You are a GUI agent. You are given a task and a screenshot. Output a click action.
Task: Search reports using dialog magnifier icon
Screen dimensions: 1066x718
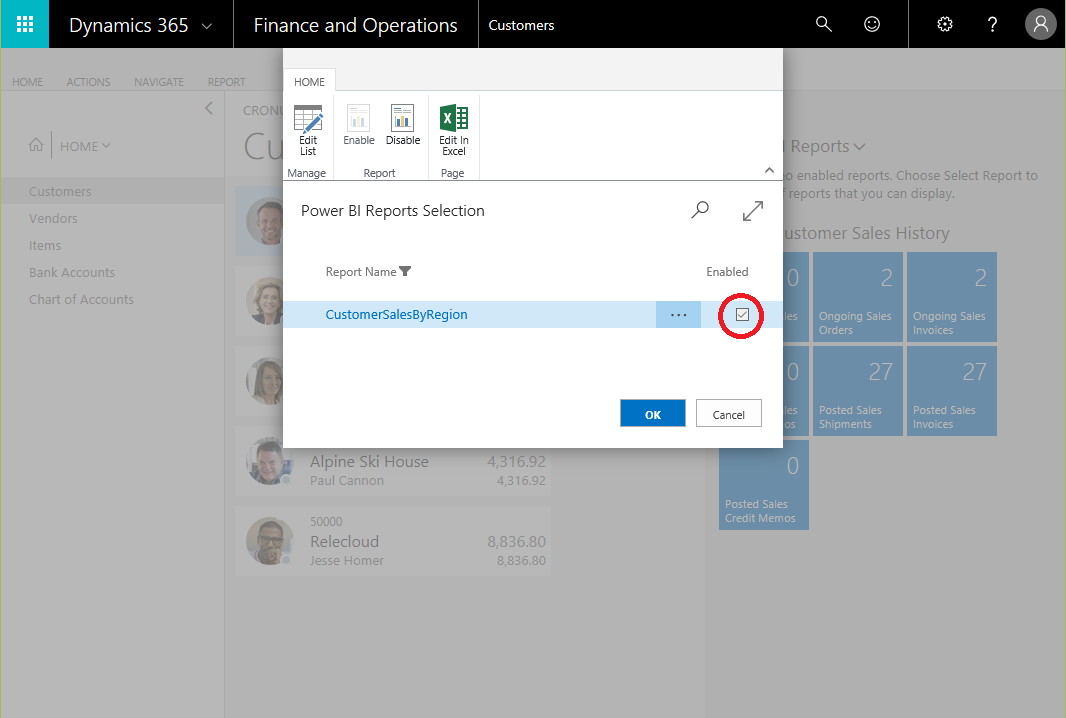[x=700, y=210]
